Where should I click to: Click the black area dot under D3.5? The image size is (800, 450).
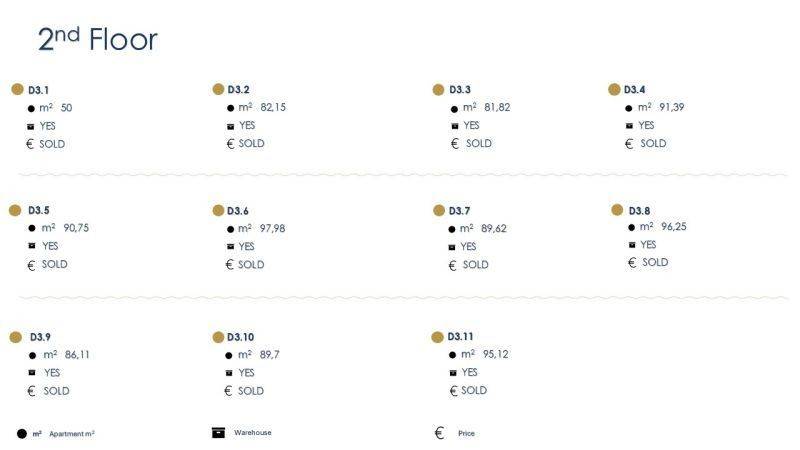31,228
